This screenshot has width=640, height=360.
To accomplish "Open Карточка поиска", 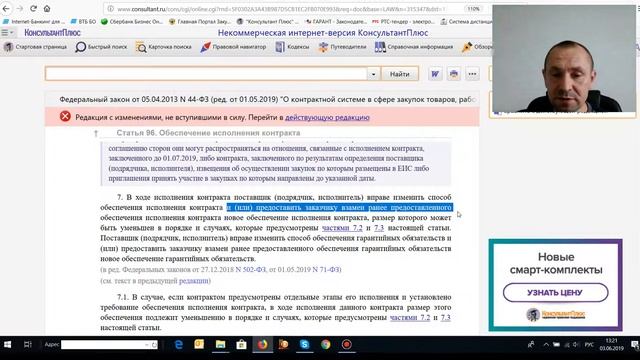I will pos(164,47).
